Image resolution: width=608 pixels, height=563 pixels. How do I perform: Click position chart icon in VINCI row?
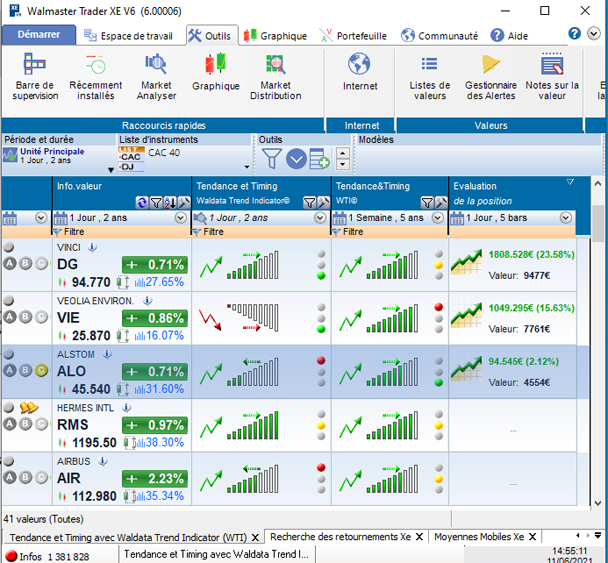466,261
